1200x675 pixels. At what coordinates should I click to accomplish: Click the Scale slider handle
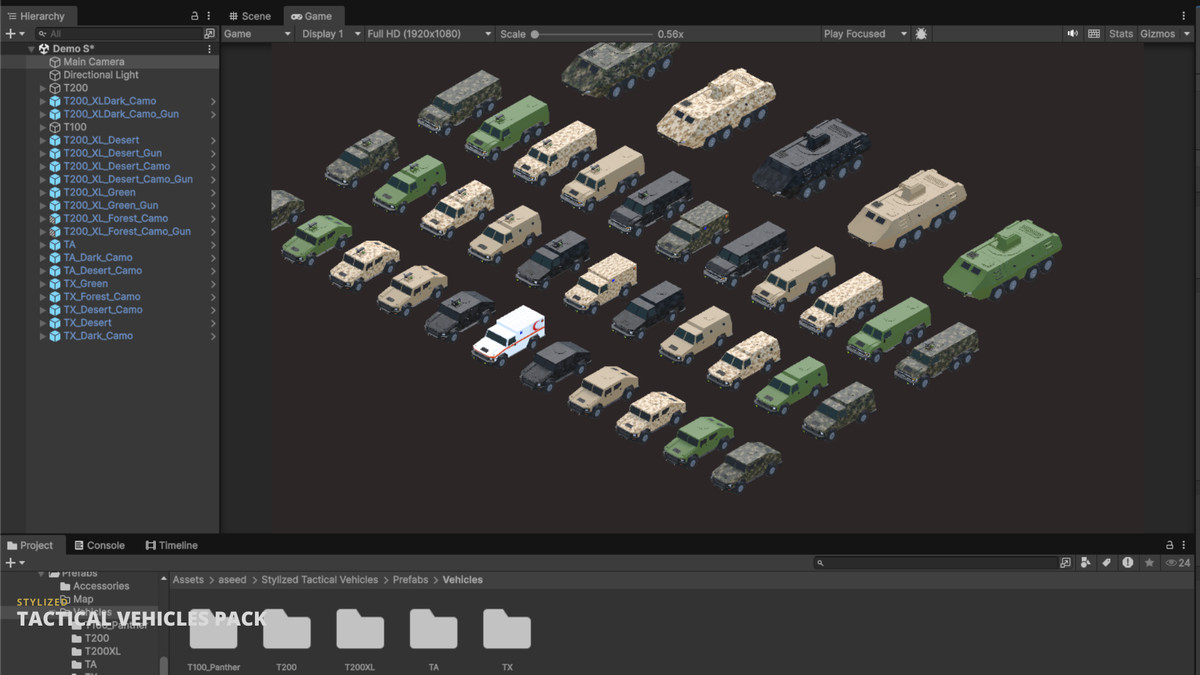[x=535, y=34]
